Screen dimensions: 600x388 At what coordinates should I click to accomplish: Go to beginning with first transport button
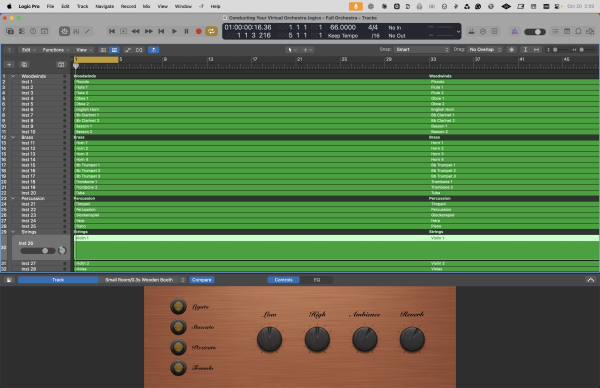point(112,31)
